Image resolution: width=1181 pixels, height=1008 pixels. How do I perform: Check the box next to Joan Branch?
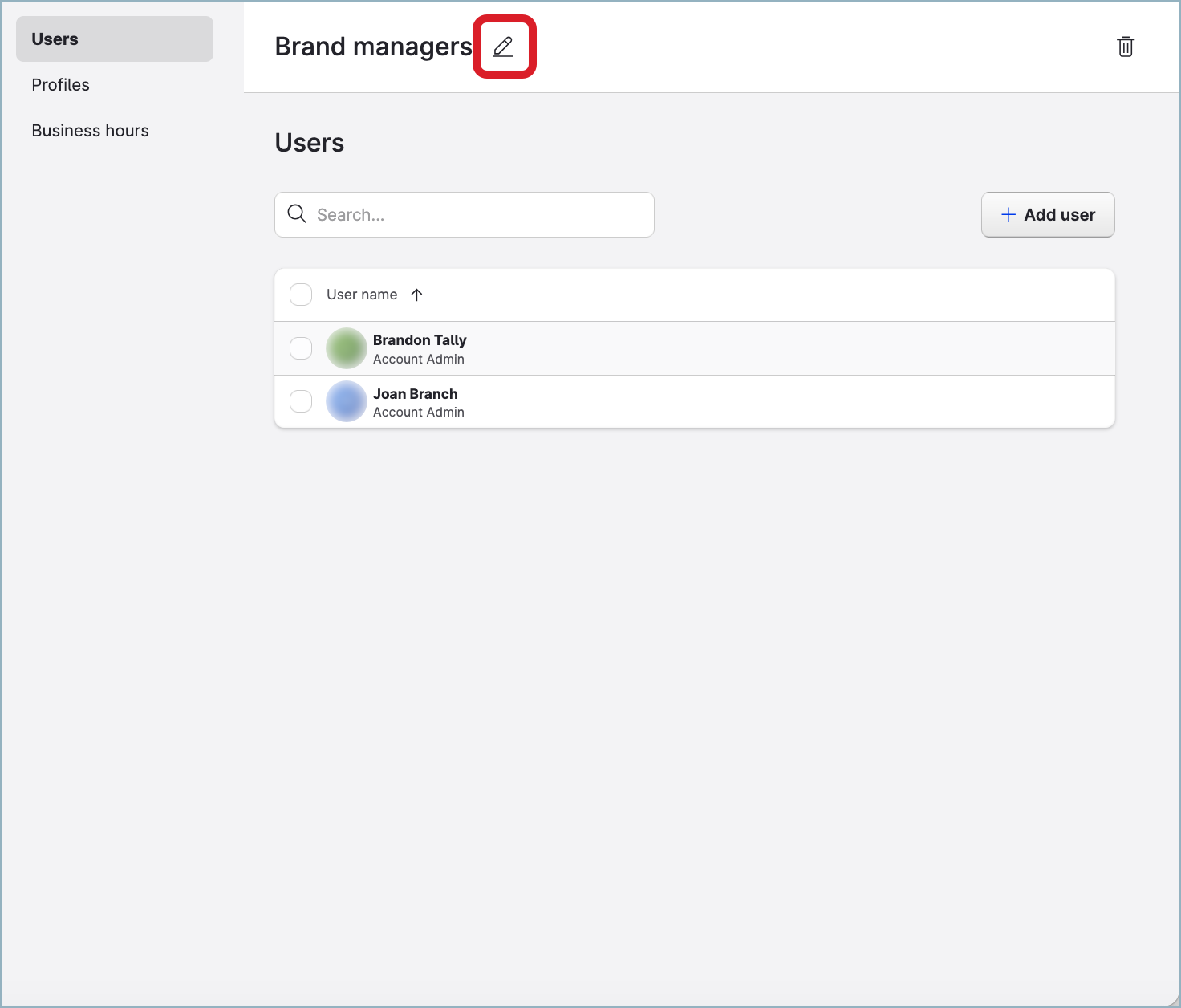point(301,401)
